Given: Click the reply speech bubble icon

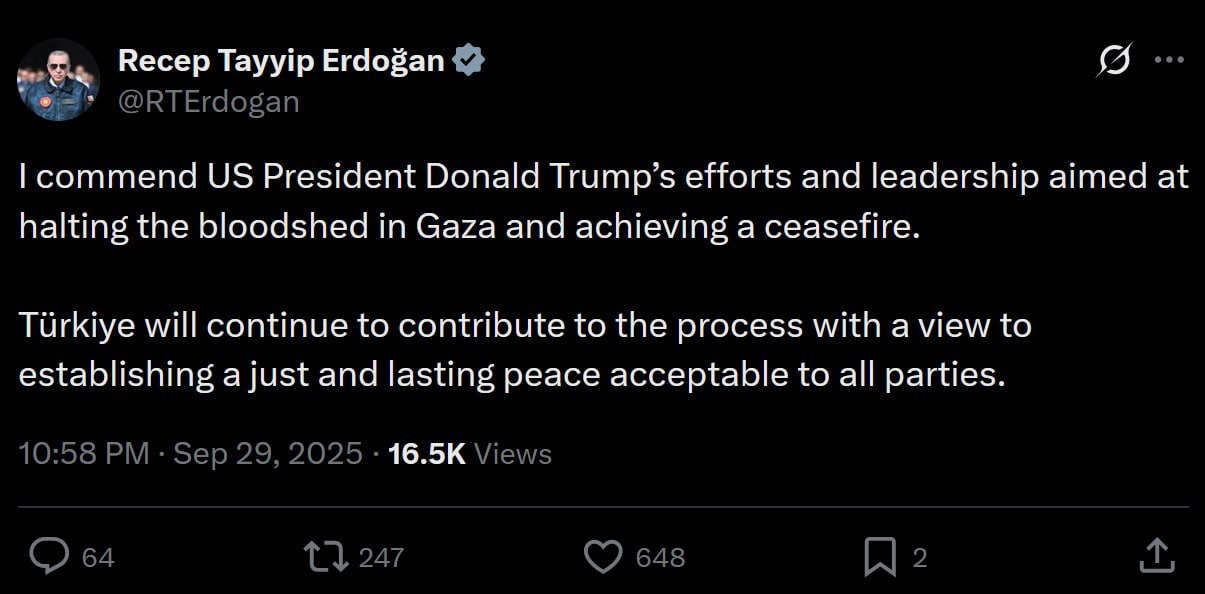Looking at the screenshot, I should [49, 556].
